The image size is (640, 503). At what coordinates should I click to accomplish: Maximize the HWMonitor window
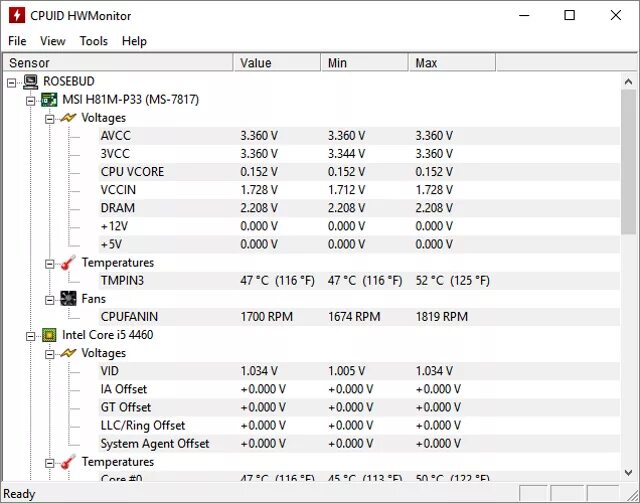pos(569,16)
